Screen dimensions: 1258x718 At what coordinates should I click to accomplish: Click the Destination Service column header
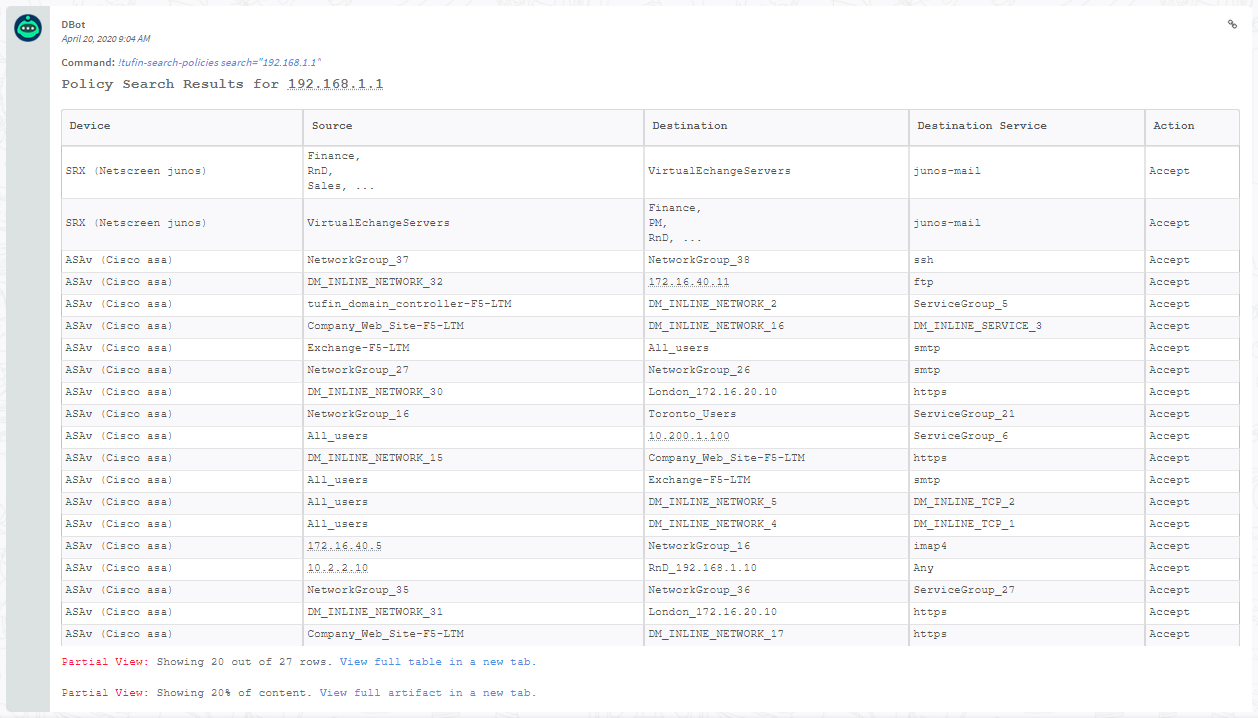click(982, 126)
